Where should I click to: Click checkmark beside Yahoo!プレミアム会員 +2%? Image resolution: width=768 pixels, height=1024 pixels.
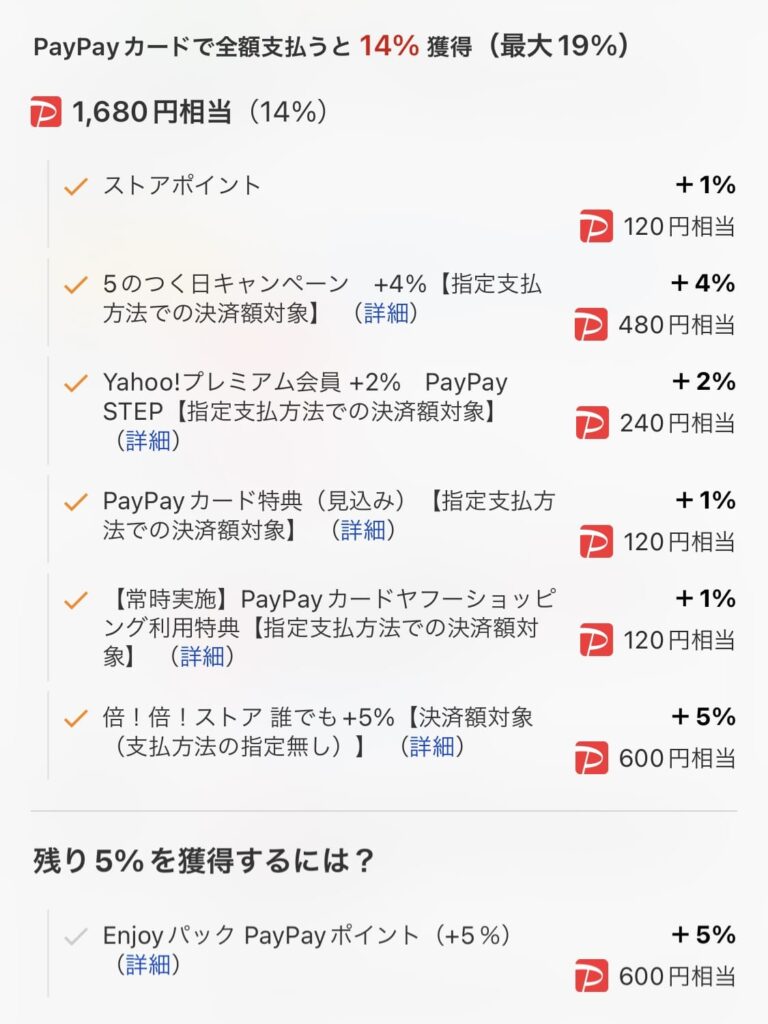[76, 383]
